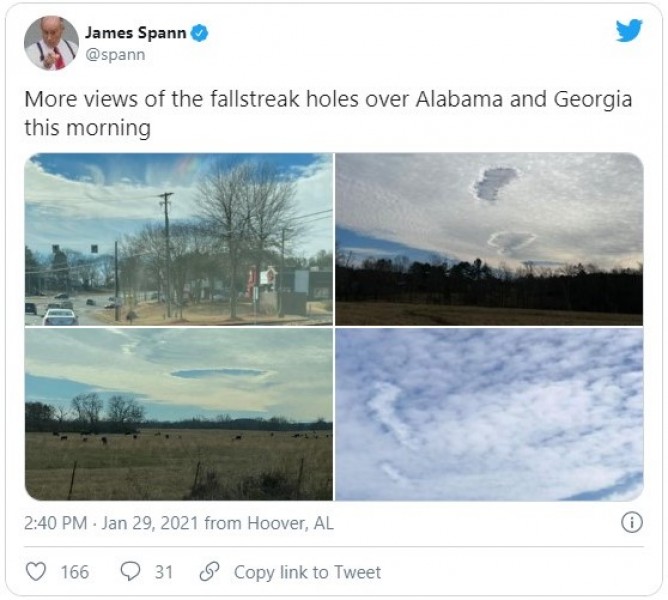Click the chain link copy icon
This screenshot has width=668, height=600.
point(209,572)
